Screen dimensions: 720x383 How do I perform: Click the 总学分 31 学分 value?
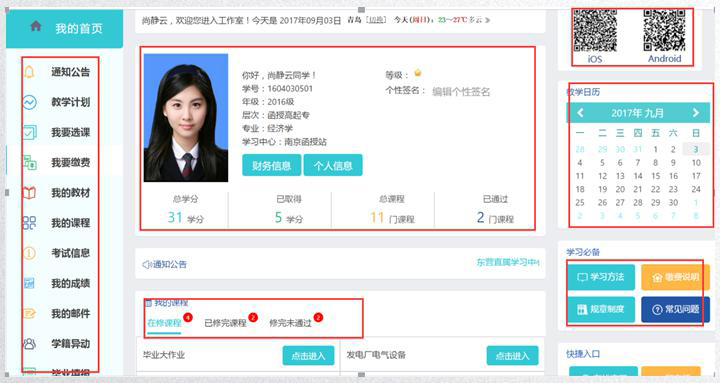(x=186, y=217)
